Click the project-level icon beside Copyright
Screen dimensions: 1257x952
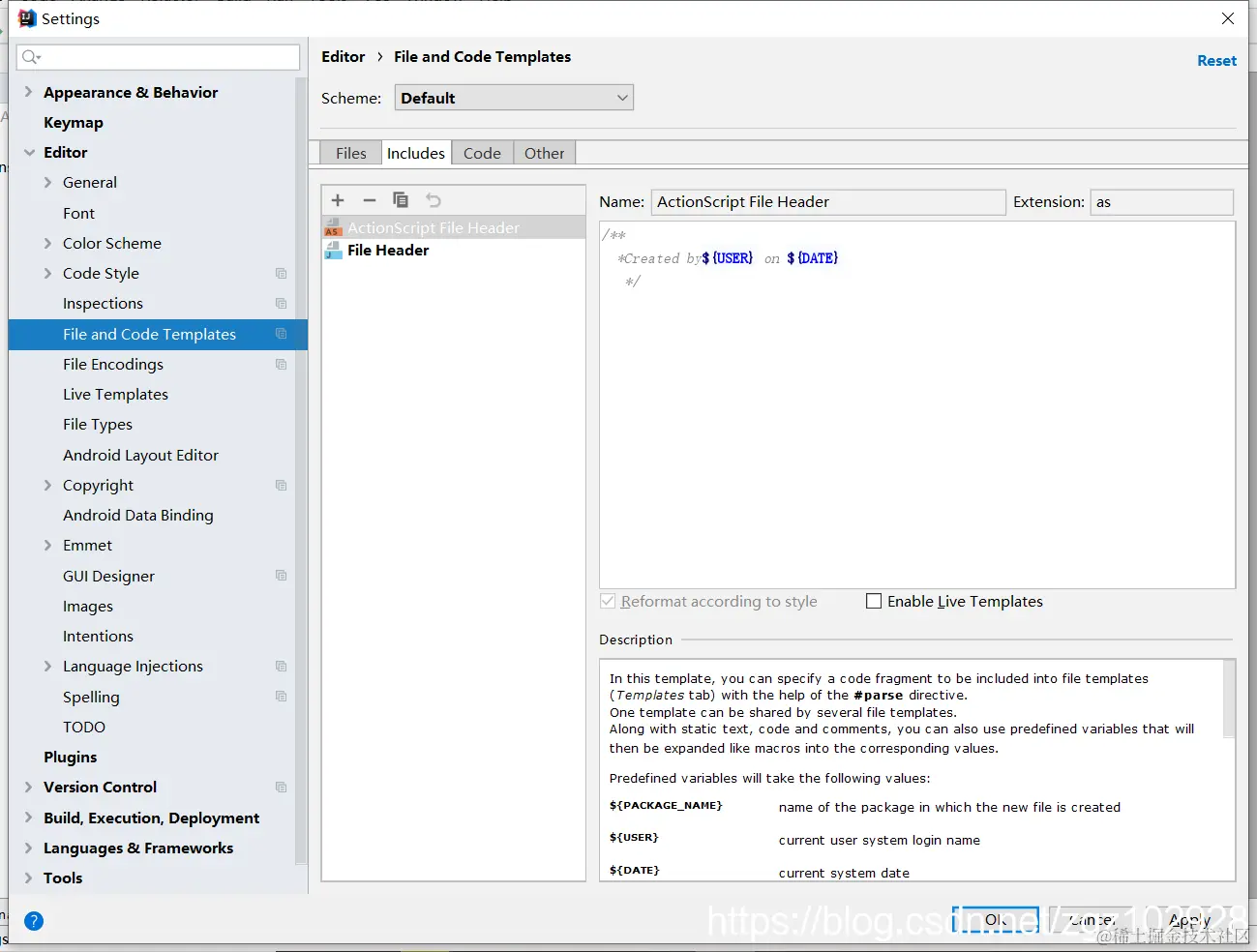tap(281, 486)
